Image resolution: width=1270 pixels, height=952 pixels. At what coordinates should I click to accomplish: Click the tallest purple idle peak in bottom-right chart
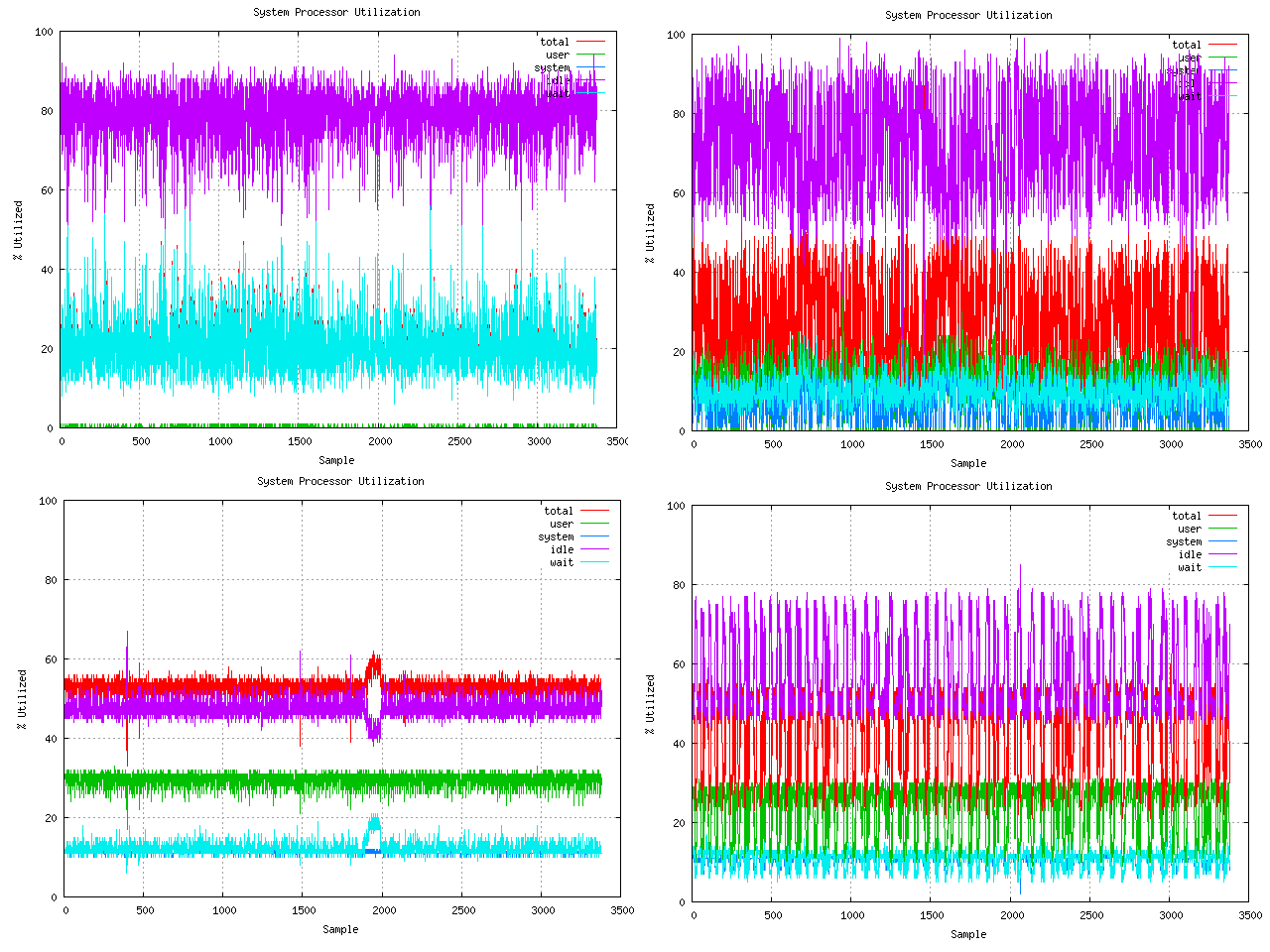click(x=1020, y=568)
